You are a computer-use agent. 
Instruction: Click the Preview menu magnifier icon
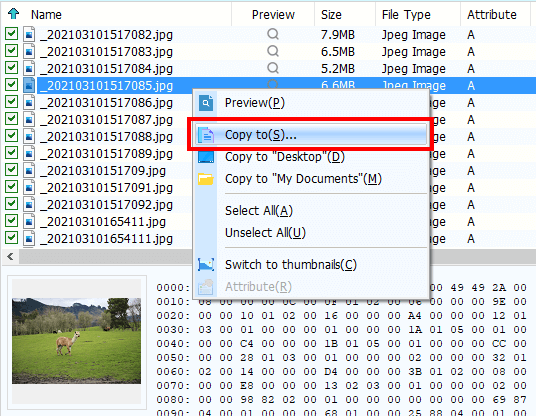point(206,103)
